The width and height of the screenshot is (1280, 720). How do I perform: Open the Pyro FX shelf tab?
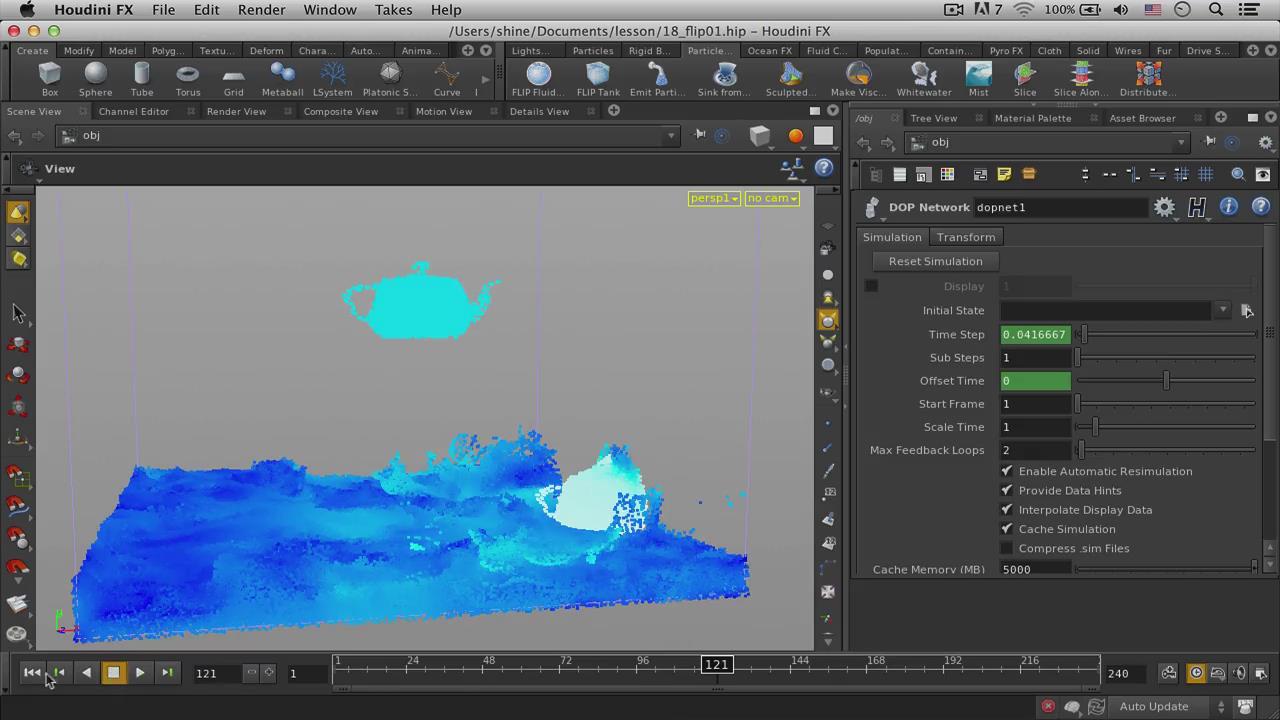(x=1006, y=50)
